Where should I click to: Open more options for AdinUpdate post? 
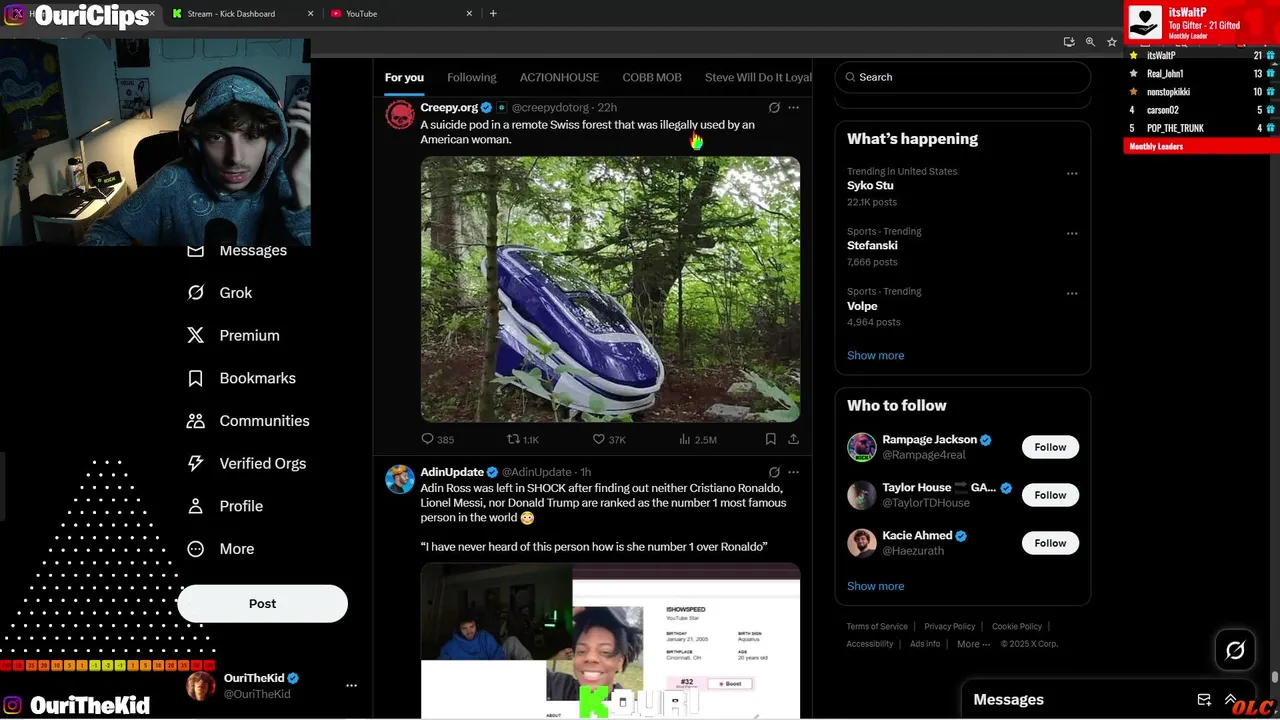pos(793,472)
